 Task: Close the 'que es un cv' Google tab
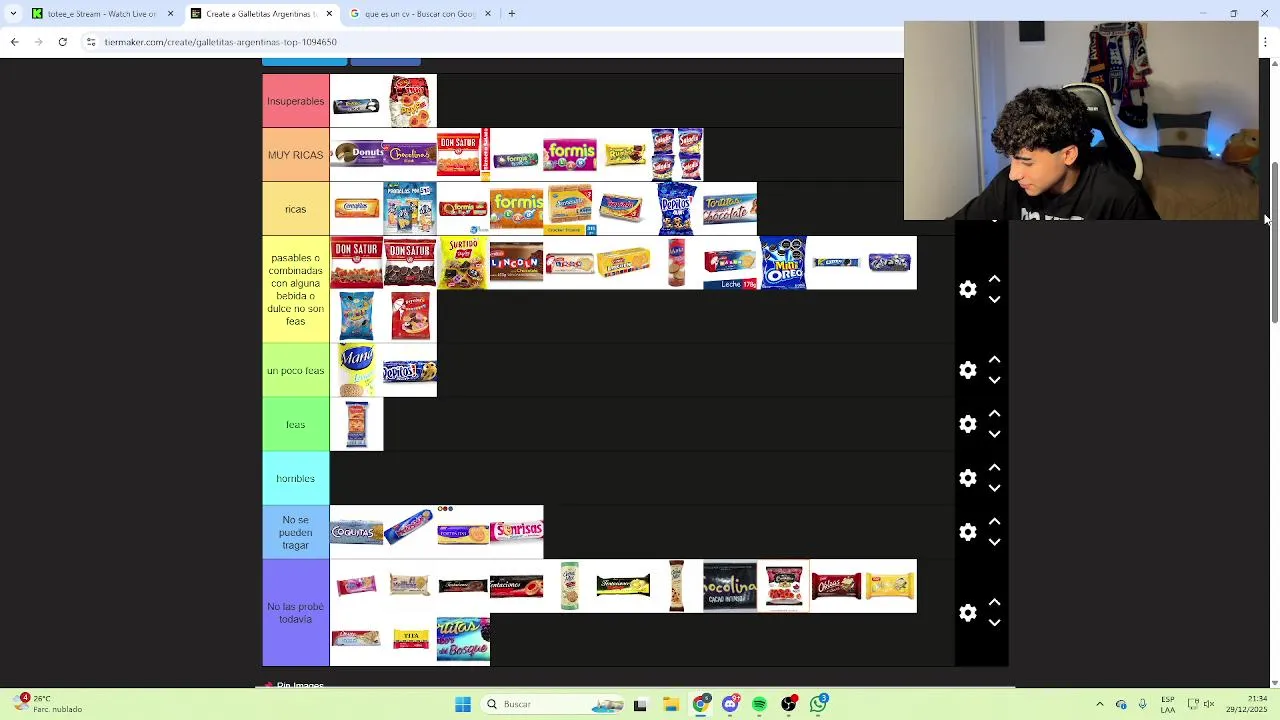tap(488, 14)
